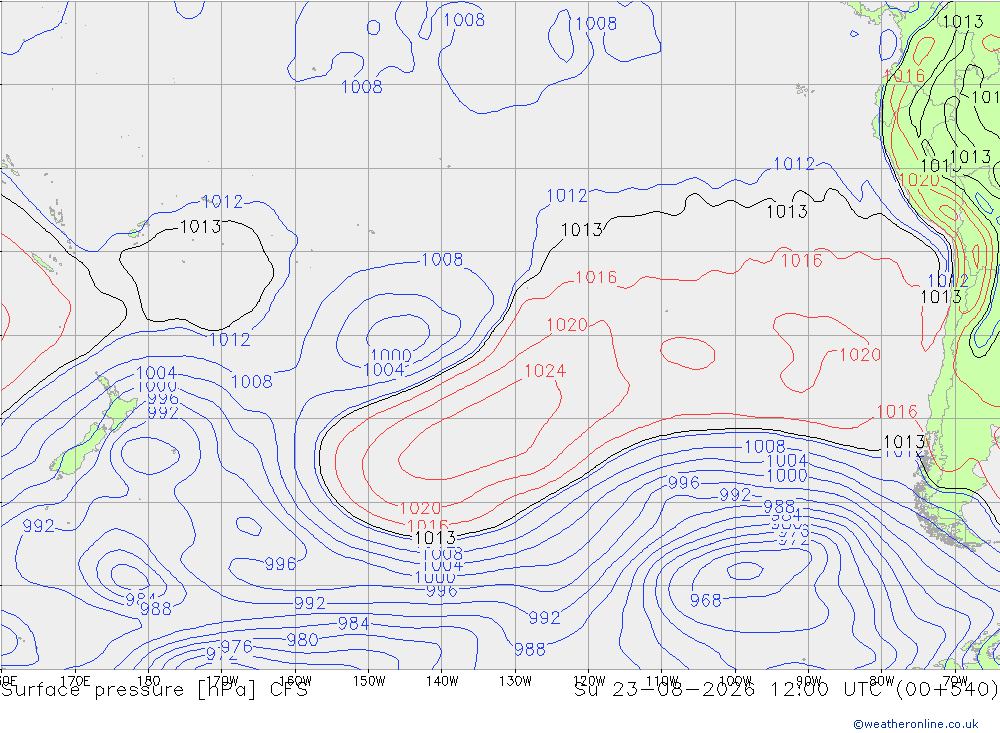
Task: Click the 130W longitude label
Action: pos(515,681)
